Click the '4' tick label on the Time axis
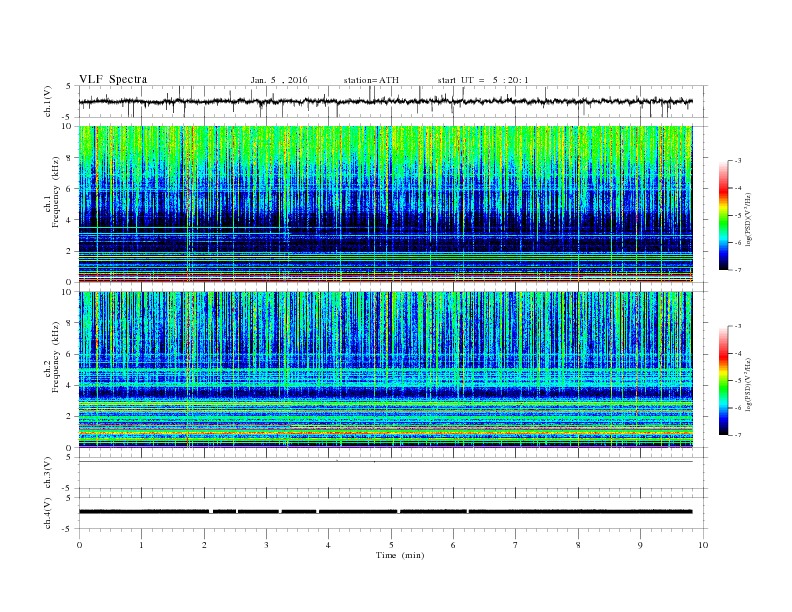The image size is (792, 612). pos(329,545)
